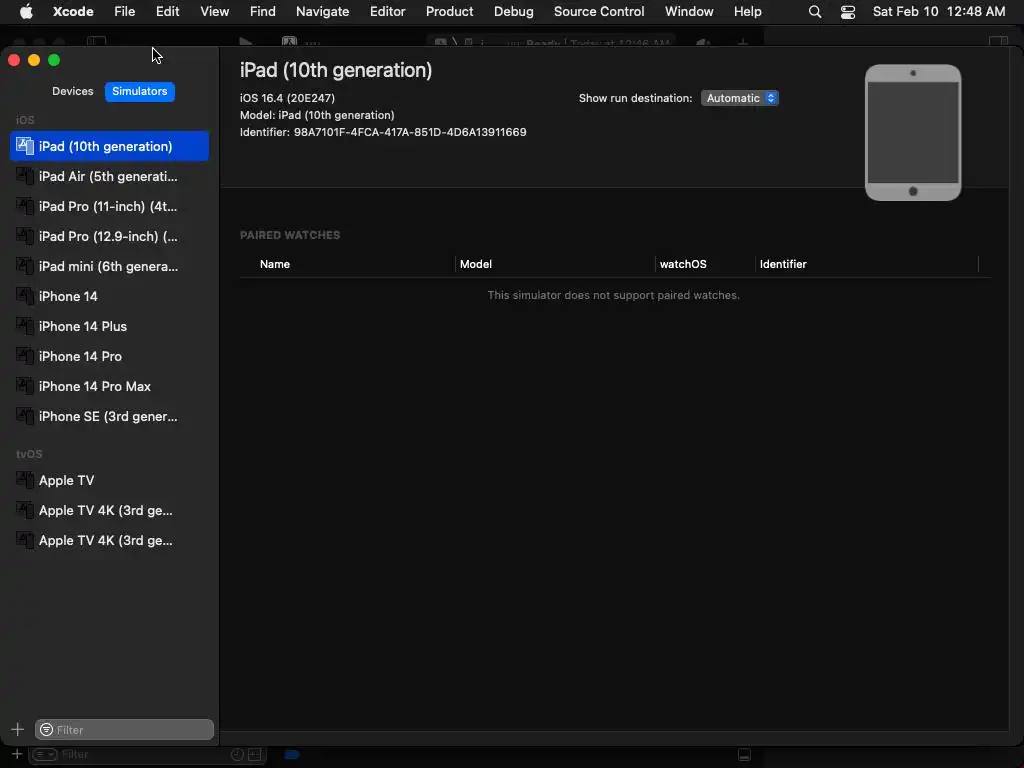The image size is (1024, 768).
Task: Click the filter options icon in Filter field
Action: (x=46, y=729)
